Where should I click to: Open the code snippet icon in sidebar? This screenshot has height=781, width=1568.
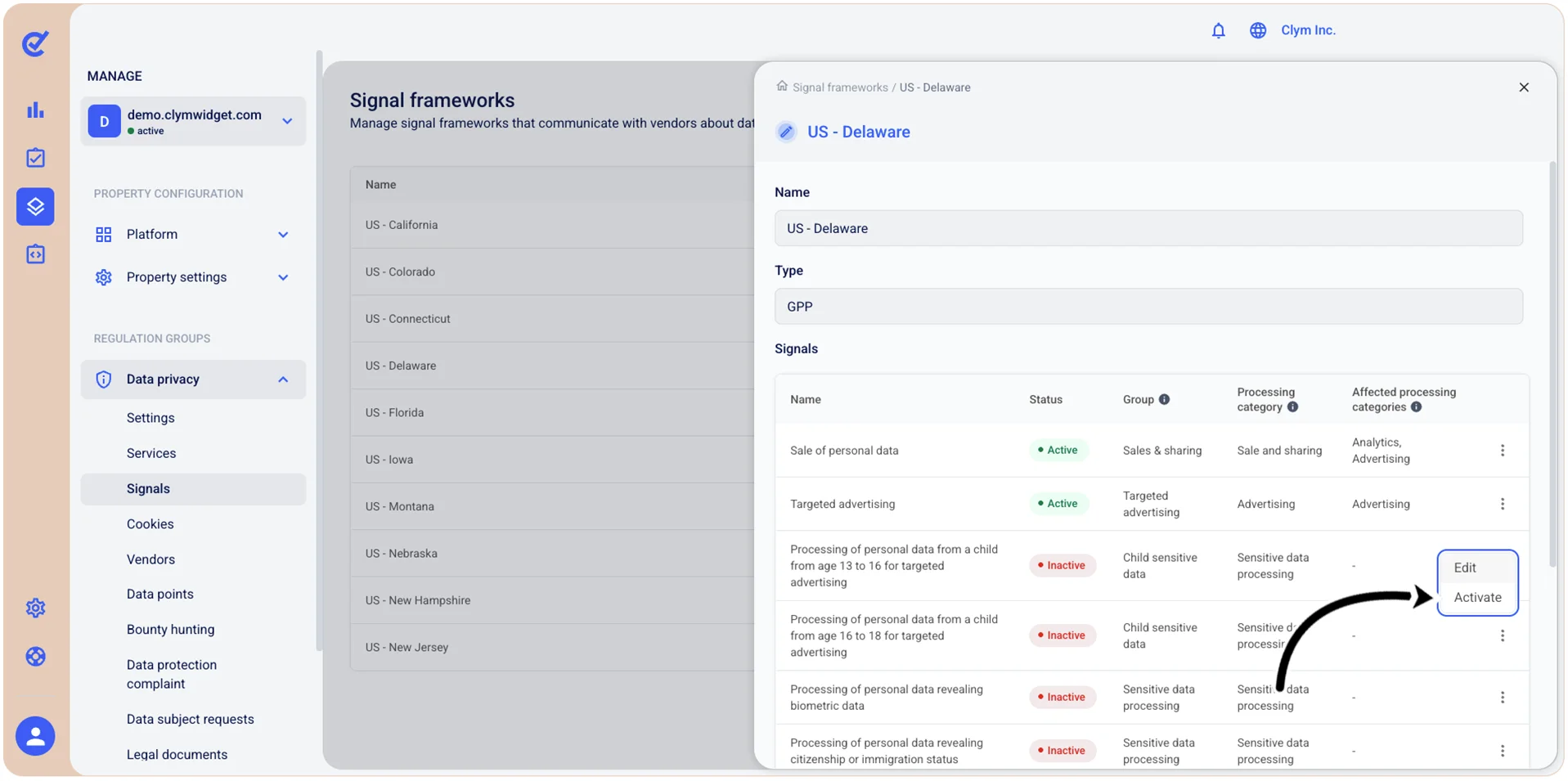click(35, 254)
